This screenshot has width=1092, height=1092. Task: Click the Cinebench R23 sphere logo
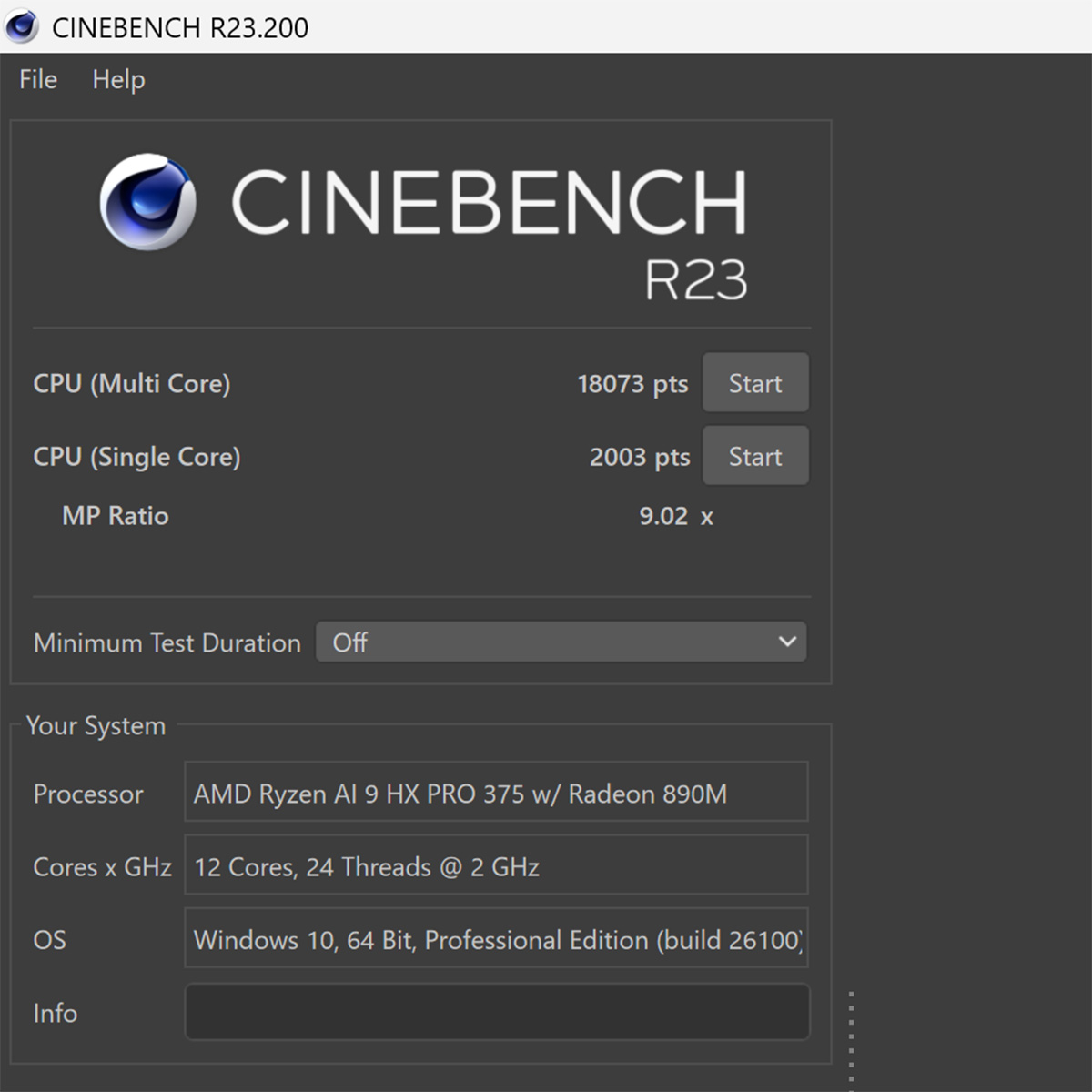pyautogui.click(x=147, y=201)
